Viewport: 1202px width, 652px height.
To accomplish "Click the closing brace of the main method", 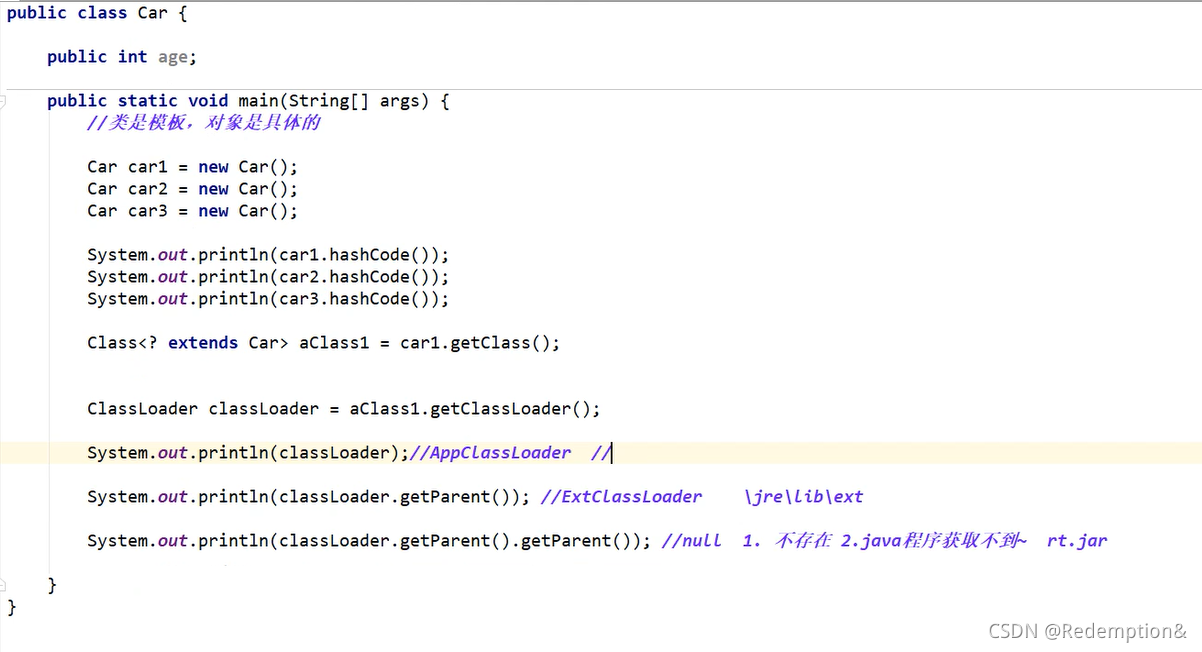I will point(52,585).
